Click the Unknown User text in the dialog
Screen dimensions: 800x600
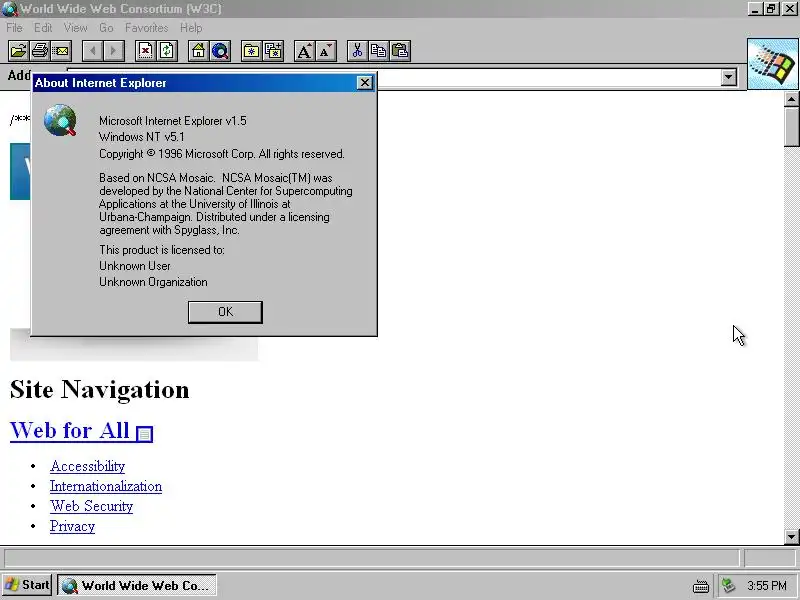(135, 266)
